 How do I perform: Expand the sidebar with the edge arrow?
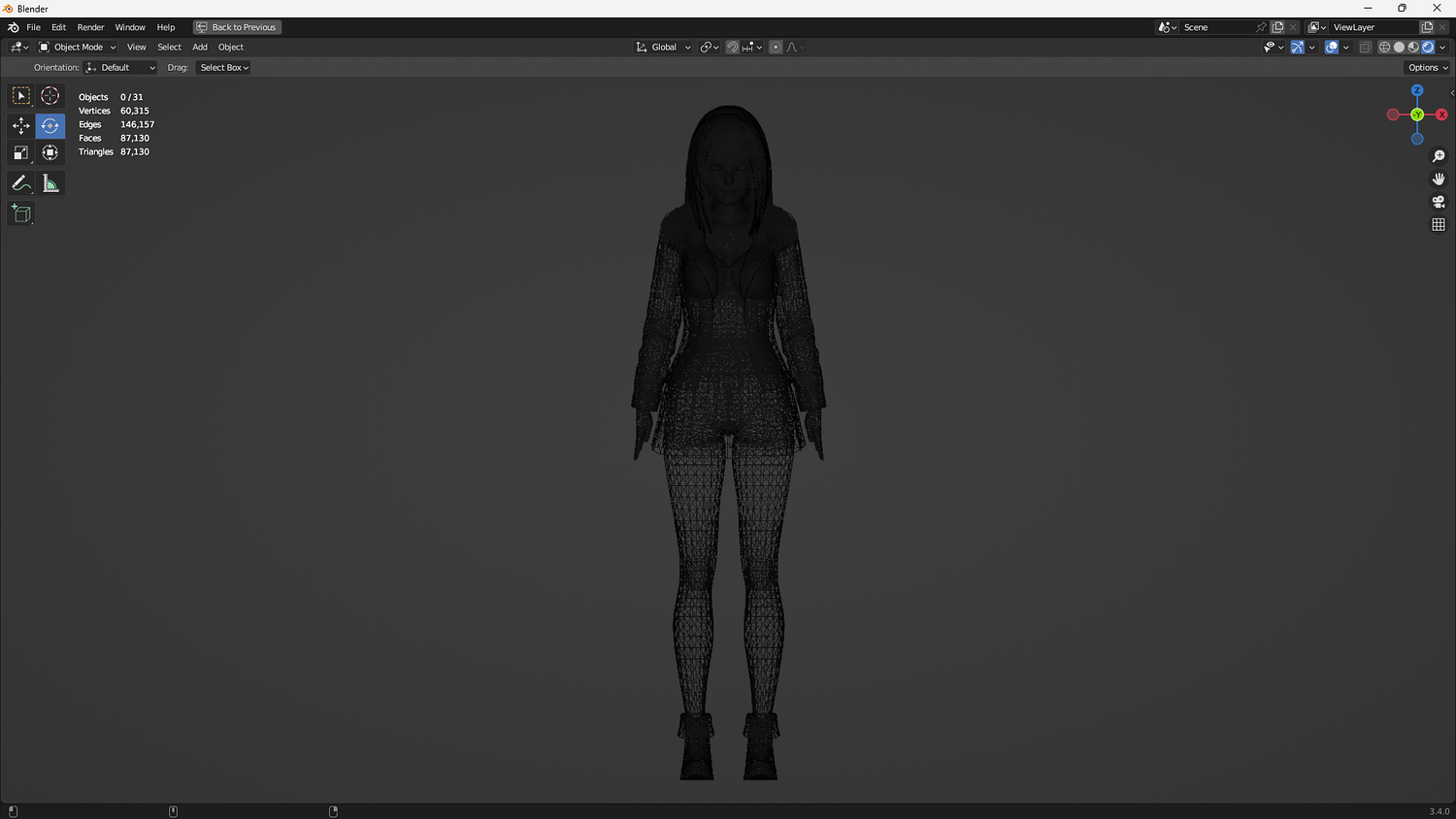[x=1452, y=93]
